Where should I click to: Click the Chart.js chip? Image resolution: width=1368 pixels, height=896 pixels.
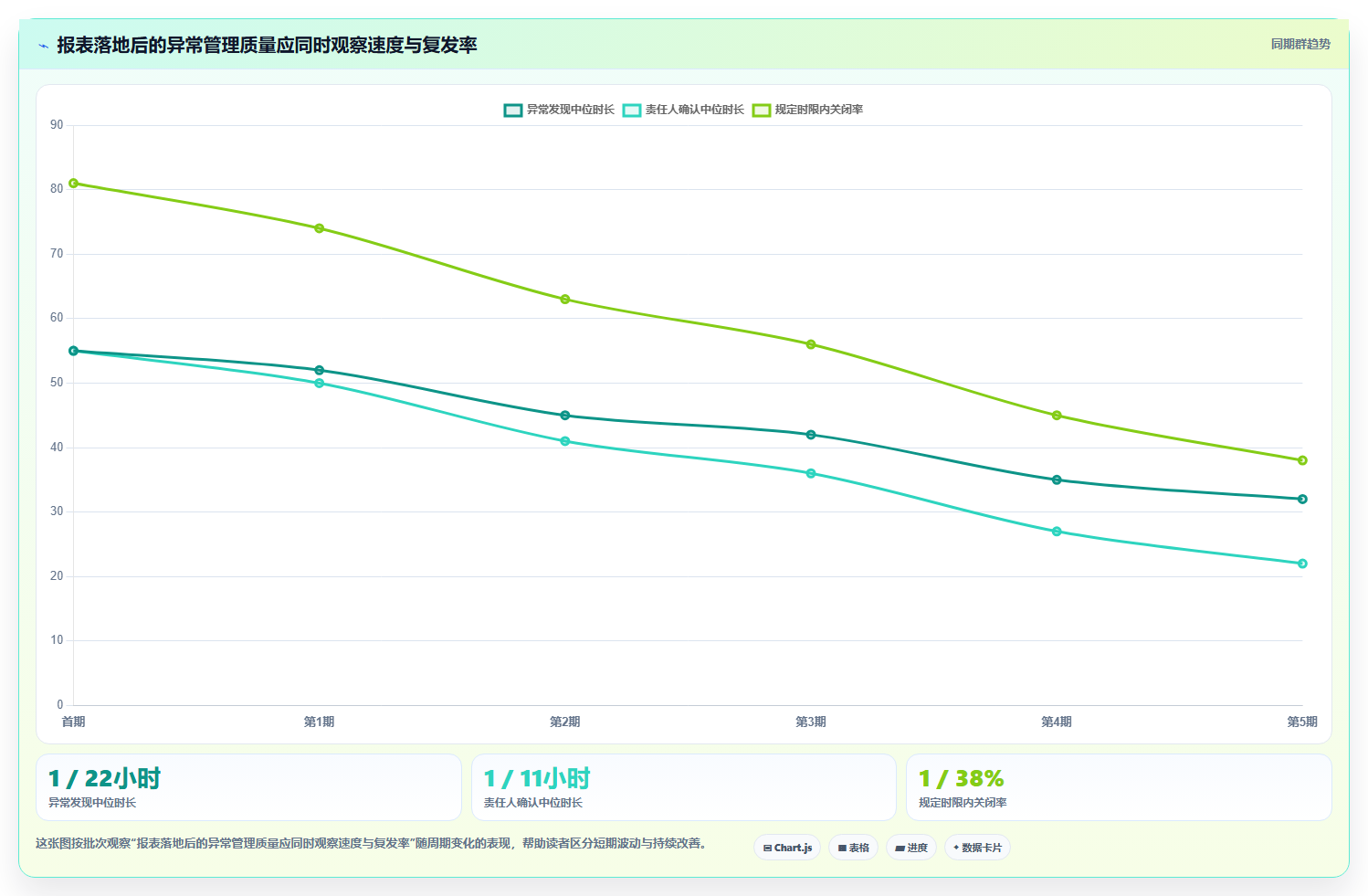click(x=787, y=848)
